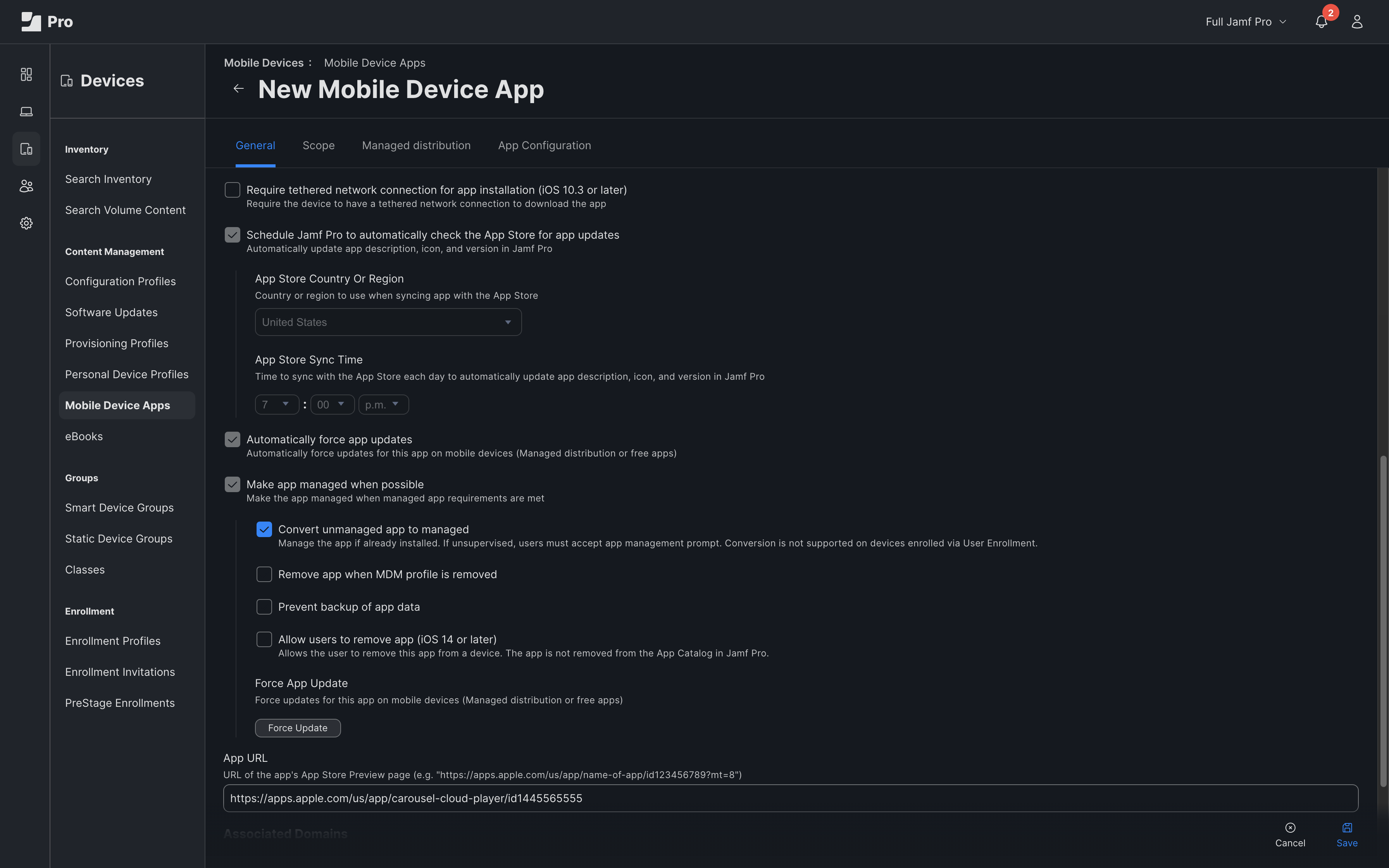
Task: Toggle Make app managed when possible checkbox
Action: tap(233, 484)
